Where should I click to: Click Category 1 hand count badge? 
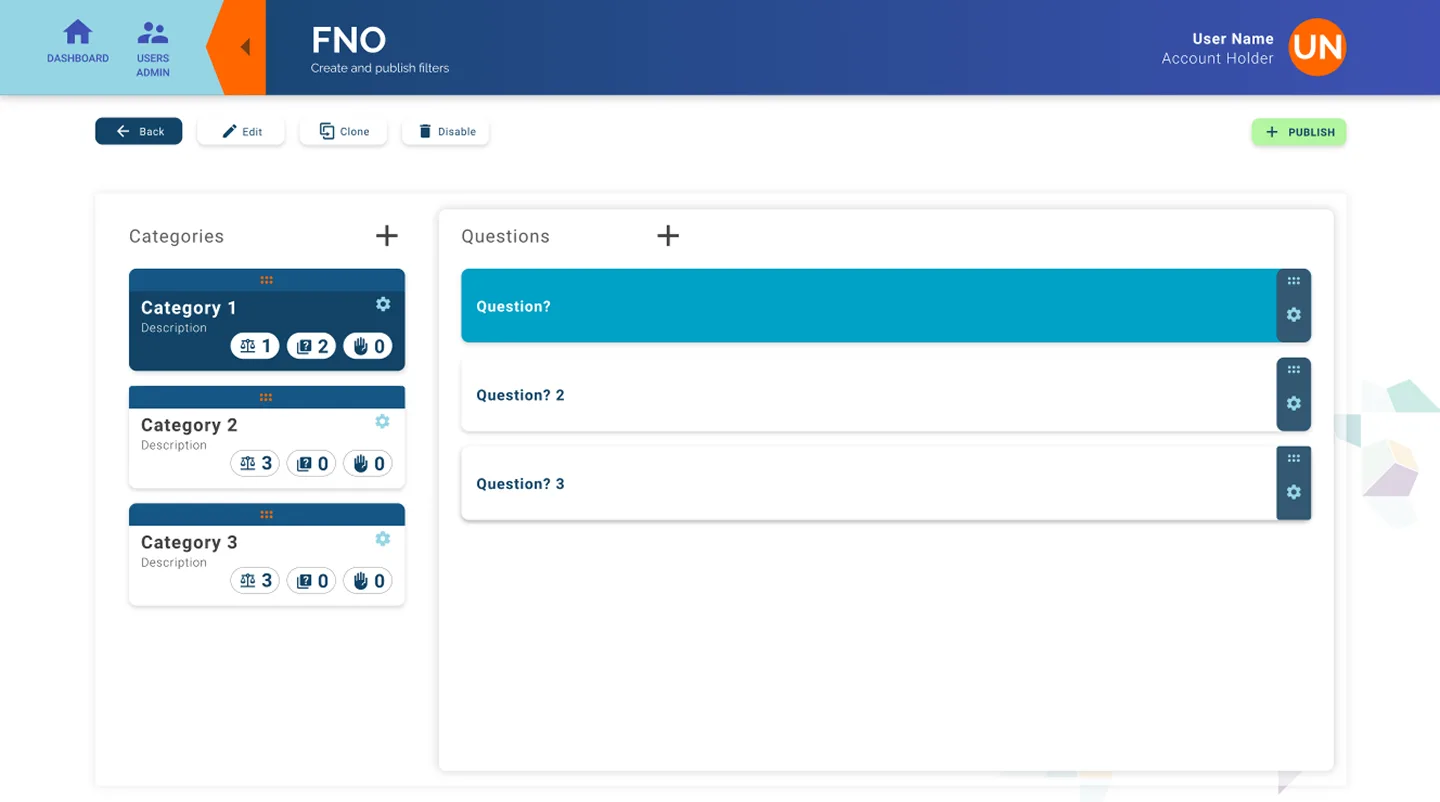[368, 346]
